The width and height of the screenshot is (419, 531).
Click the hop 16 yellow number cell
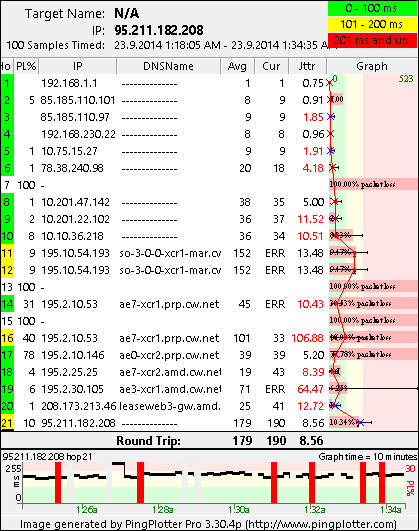[7, 338]
